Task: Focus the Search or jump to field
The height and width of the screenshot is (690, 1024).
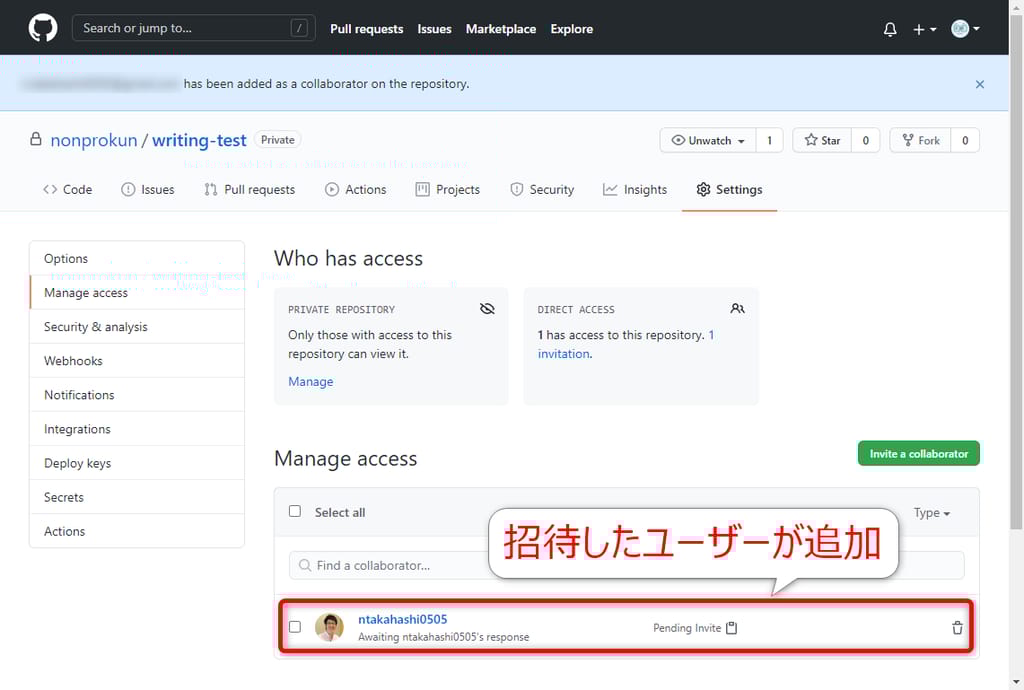Action: point(193,28)
